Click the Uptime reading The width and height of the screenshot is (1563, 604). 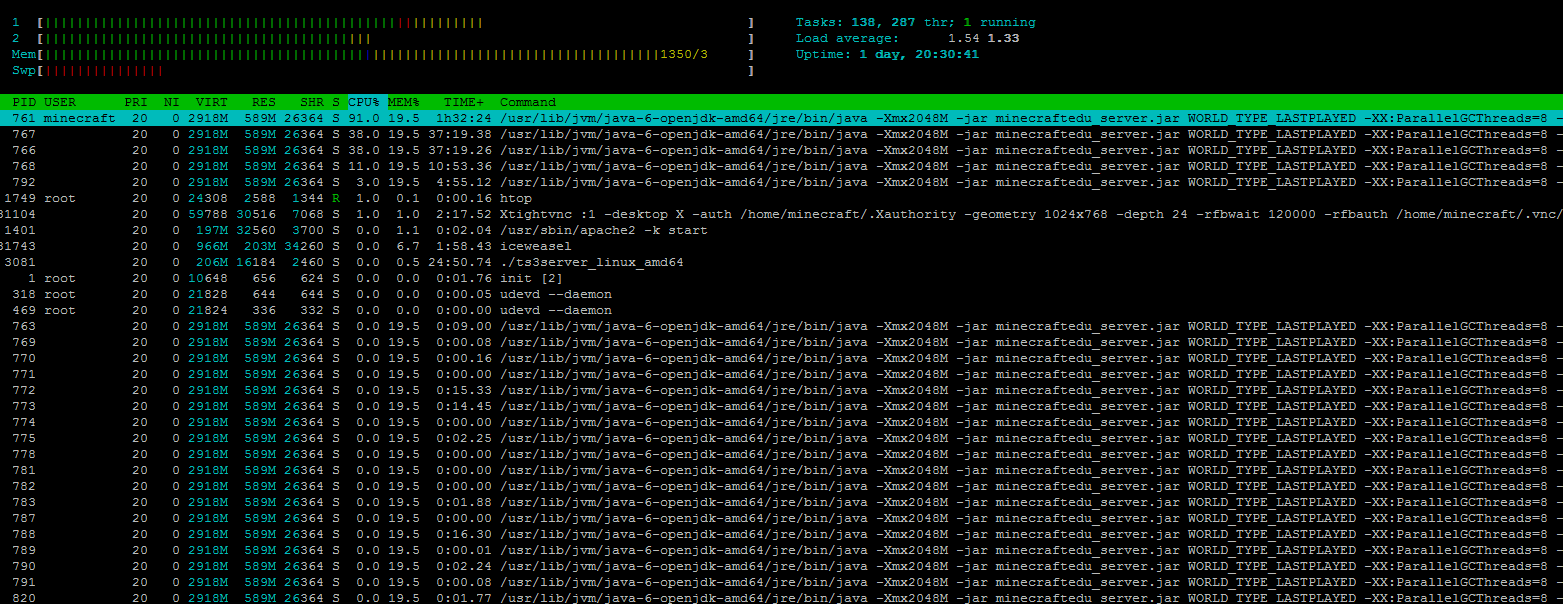click(888, 54)
